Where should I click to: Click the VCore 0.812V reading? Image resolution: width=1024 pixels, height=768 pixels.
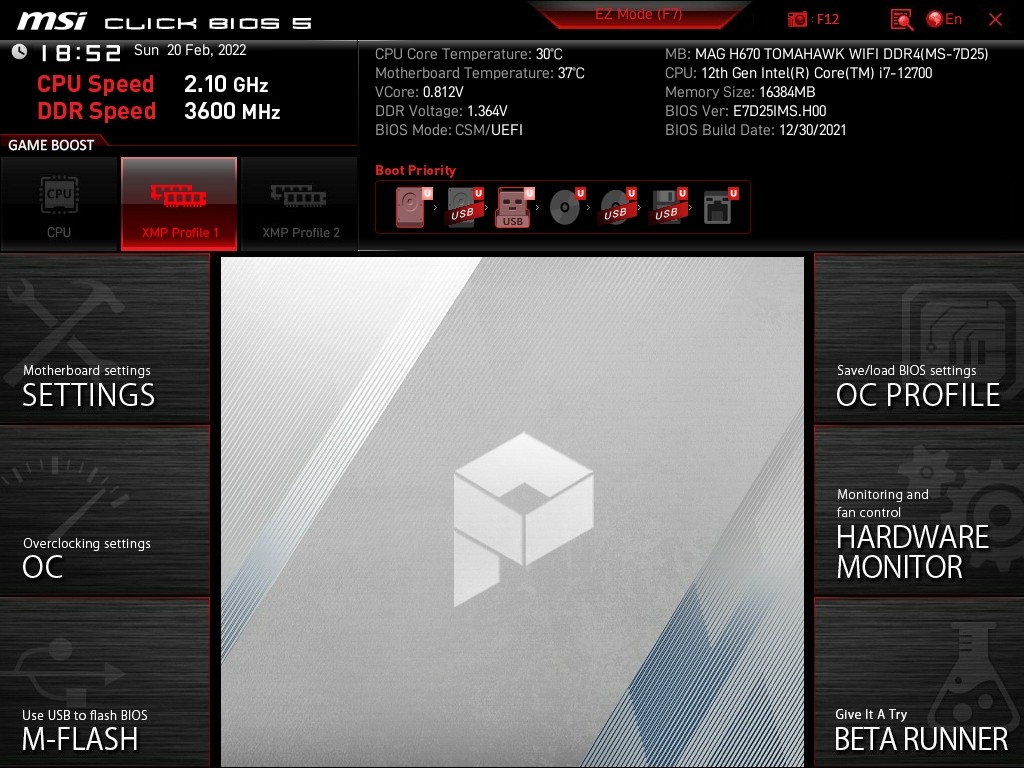pos(419,92)
